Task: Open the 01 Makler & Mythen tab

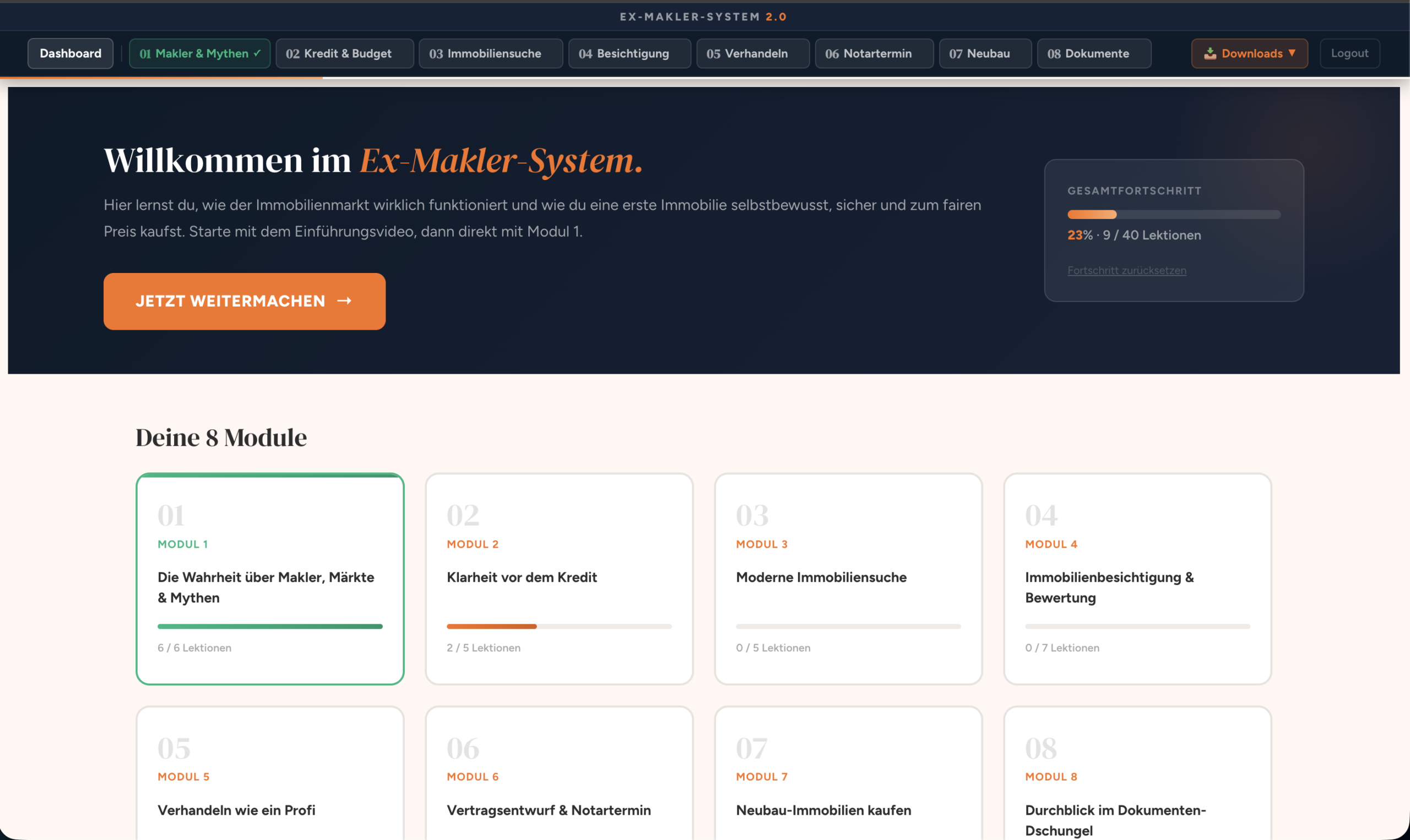Action: 199,53
